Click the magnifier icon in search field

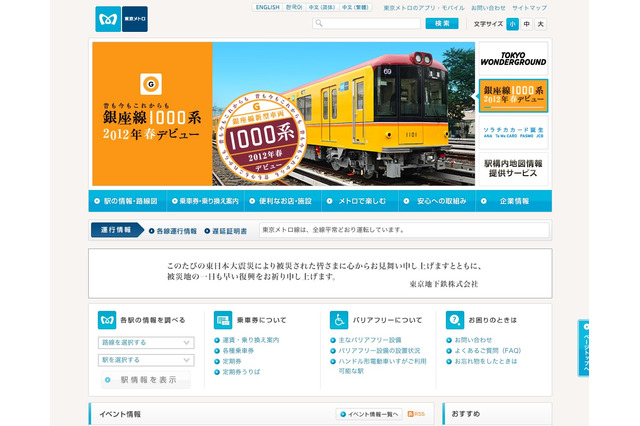[x=319, y=23]
